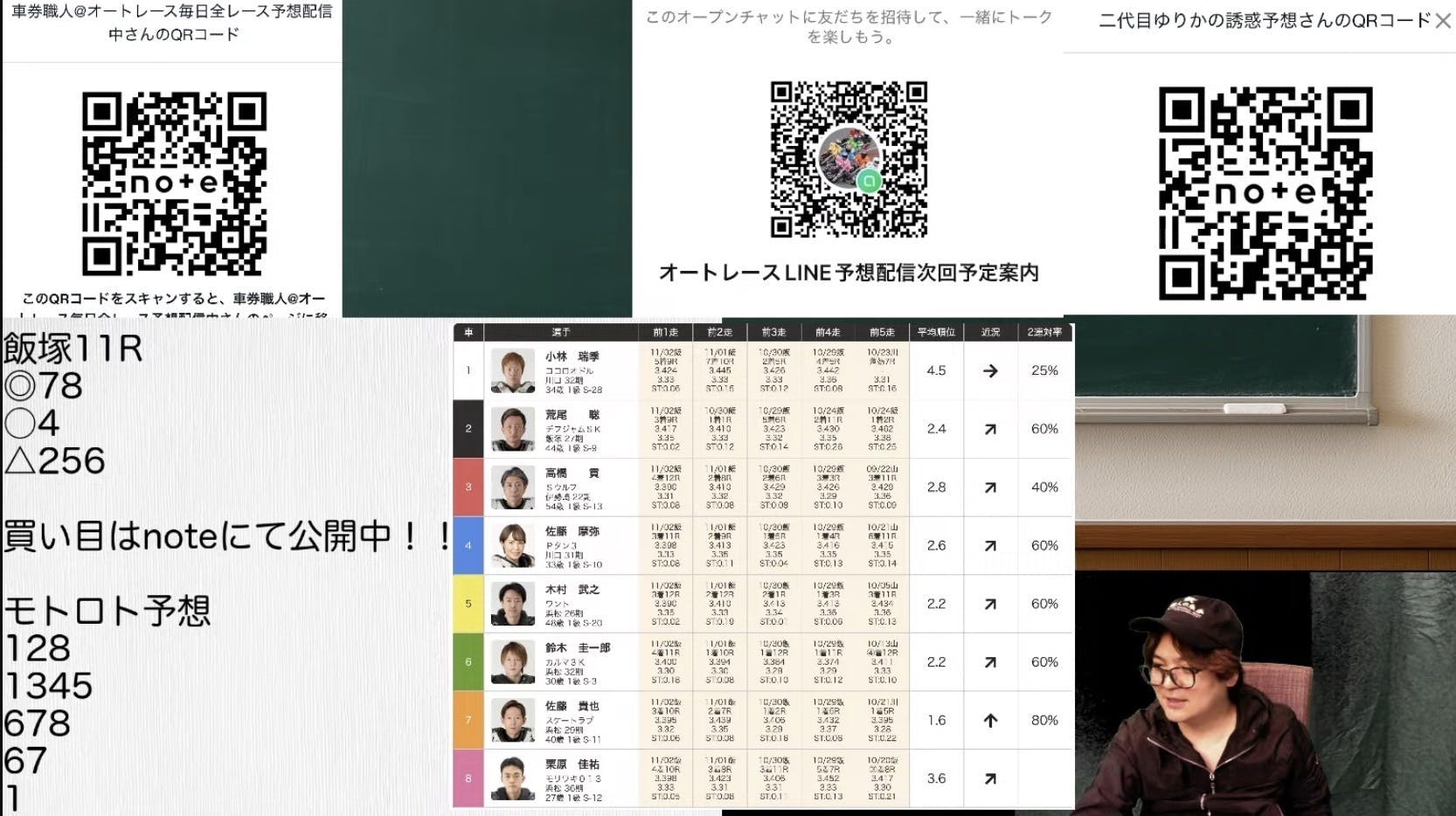Image resolution: width=1456 pixels, height=816 pixels.
Task: Click the 二代目ゆりかの誘惑予想 note QR code
Action: pyautogui.click(x=1265, y=193)
